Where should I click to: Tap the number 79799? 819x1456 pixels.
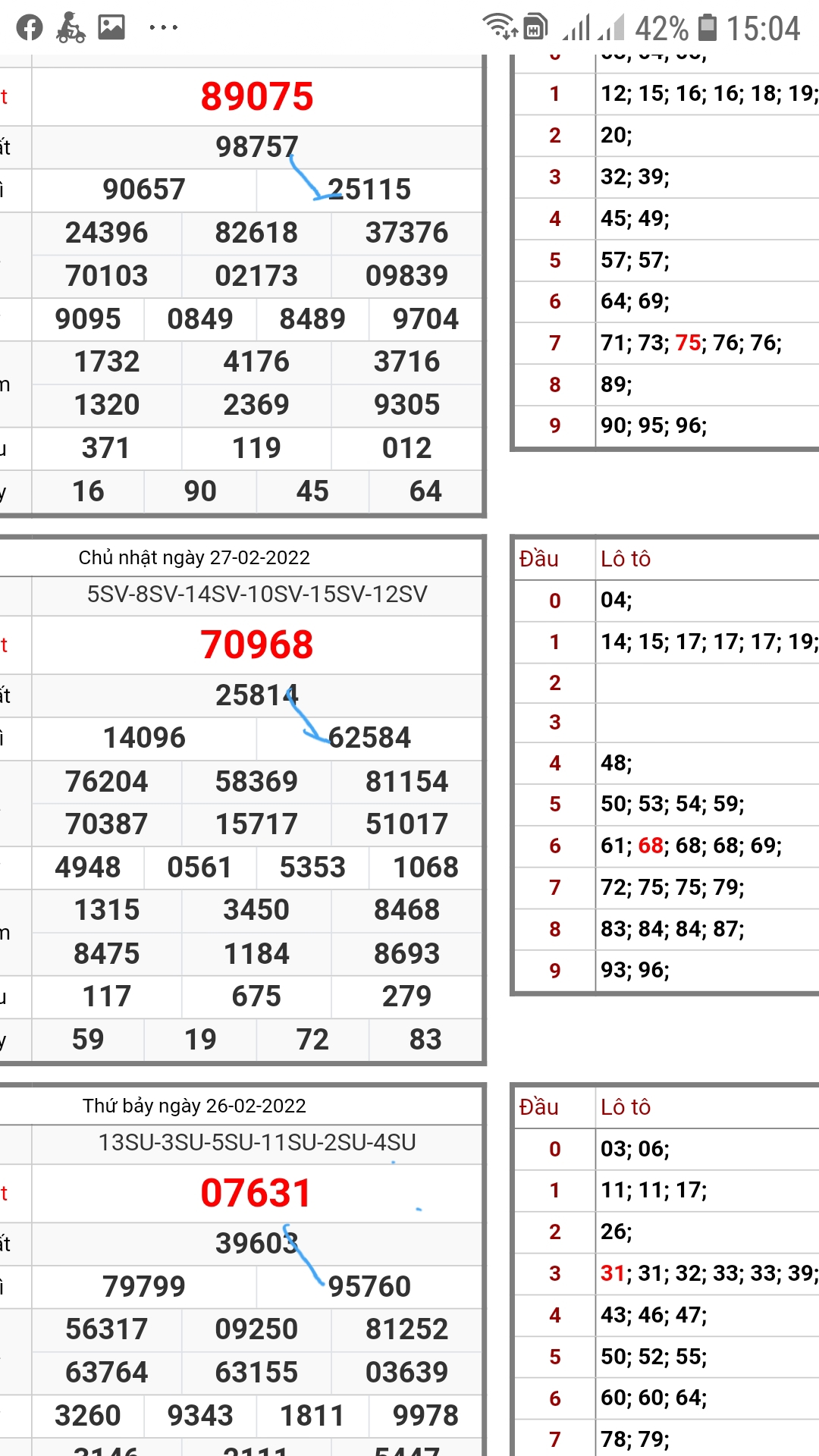pyautogui.click(x=144, y=1287)
